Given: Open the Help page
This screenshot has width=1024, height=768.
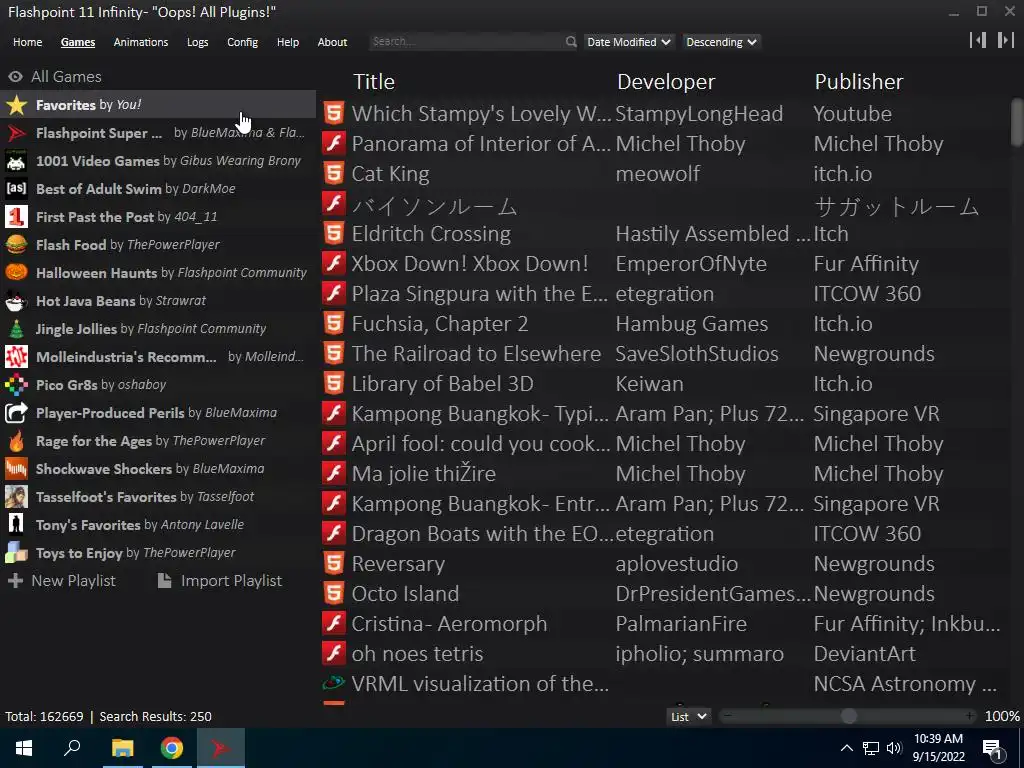Looking at the screenshot, I should click(287, 42).
